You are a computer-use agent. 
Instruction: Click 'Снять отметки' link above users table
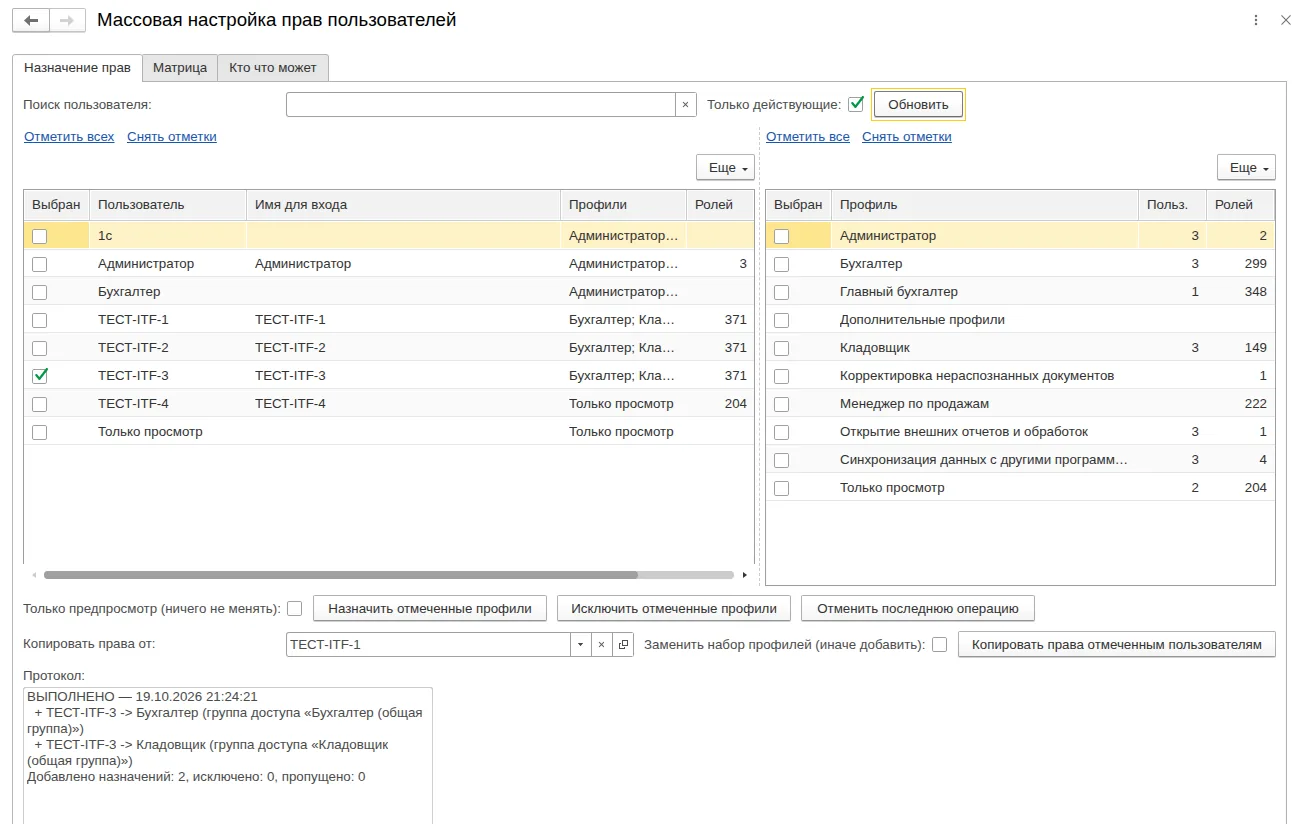(x=172, y=137)
